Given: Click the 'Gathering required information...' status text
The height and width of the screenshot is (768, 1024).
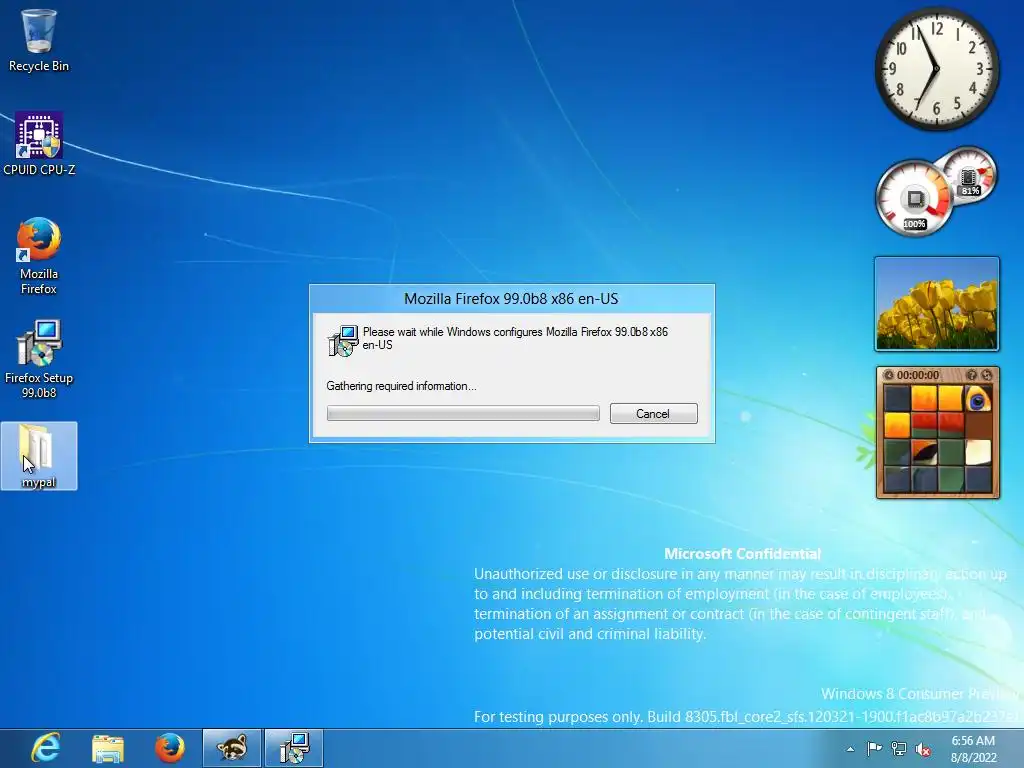Looking at the screenshot, I should (402, 386).
